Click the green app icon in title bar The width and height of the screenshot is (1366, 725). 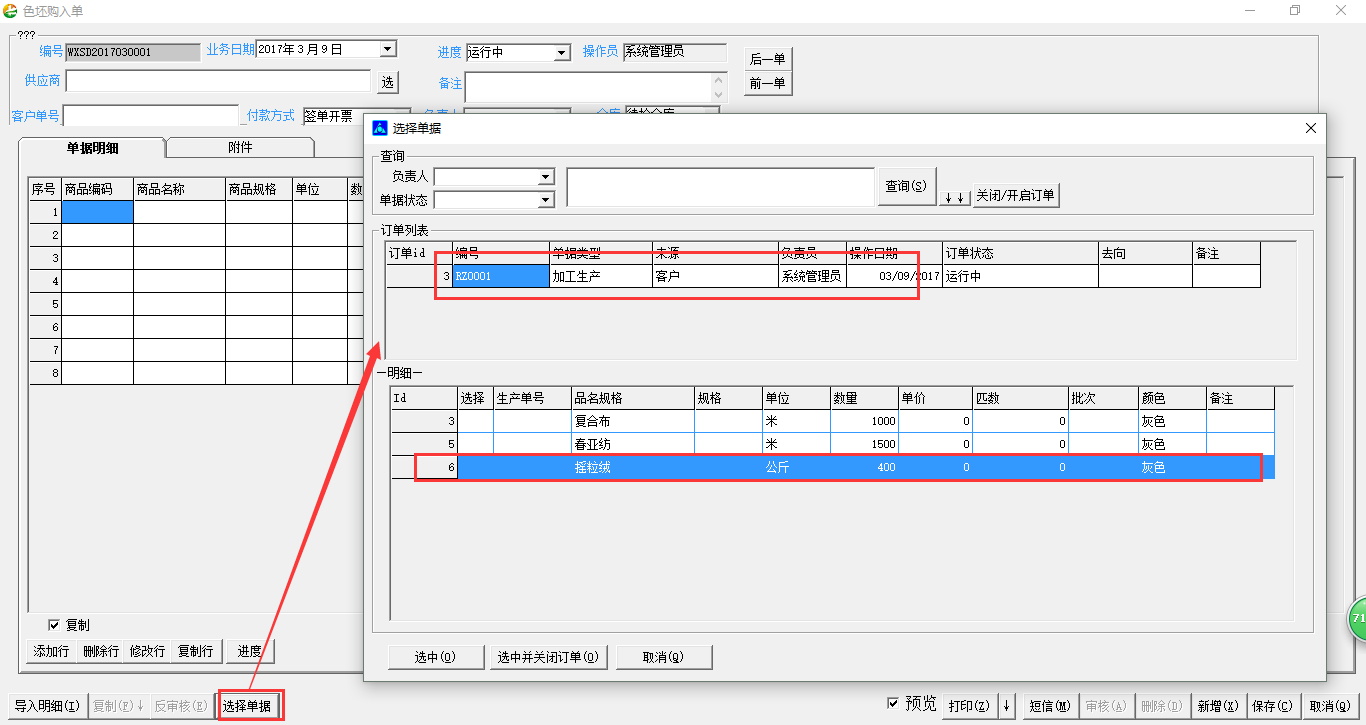click(x=11, y=10)
